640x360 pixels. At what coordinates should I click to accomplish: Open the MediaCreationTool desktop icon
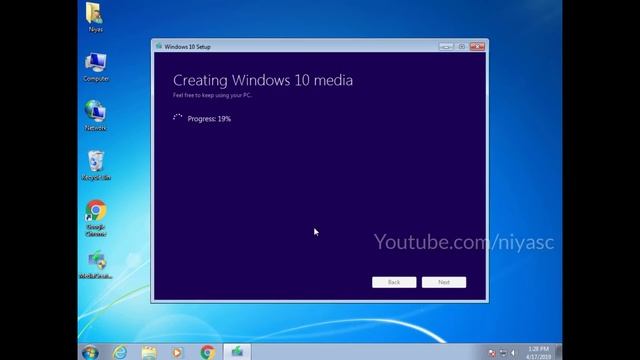pos(96,264)
